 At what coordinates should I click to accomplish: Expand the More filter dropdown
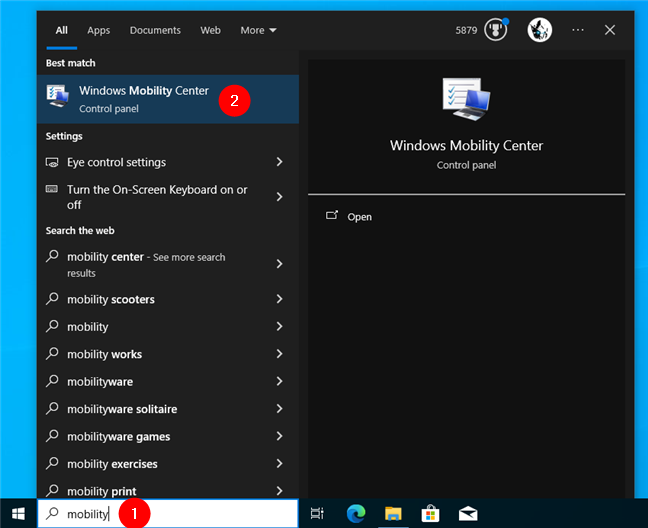258,31
